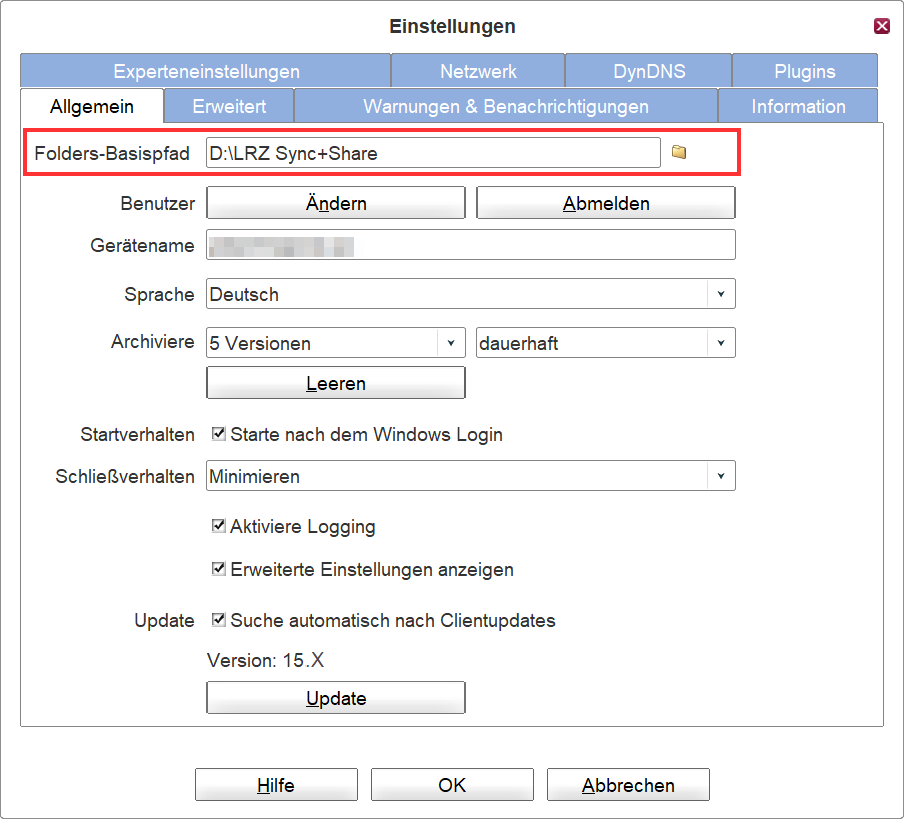Screen dimensions: 904x819
Task: Confirm settings with the OK button
Action: (x=452, y=785)
